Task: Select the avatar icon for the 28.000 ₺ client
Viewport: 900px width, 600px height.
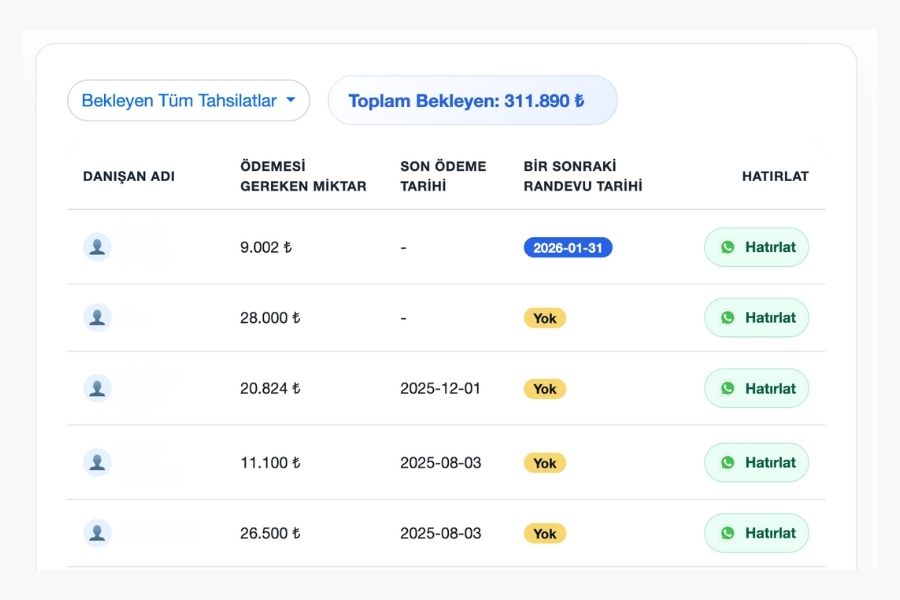Action: pos(96,317)
